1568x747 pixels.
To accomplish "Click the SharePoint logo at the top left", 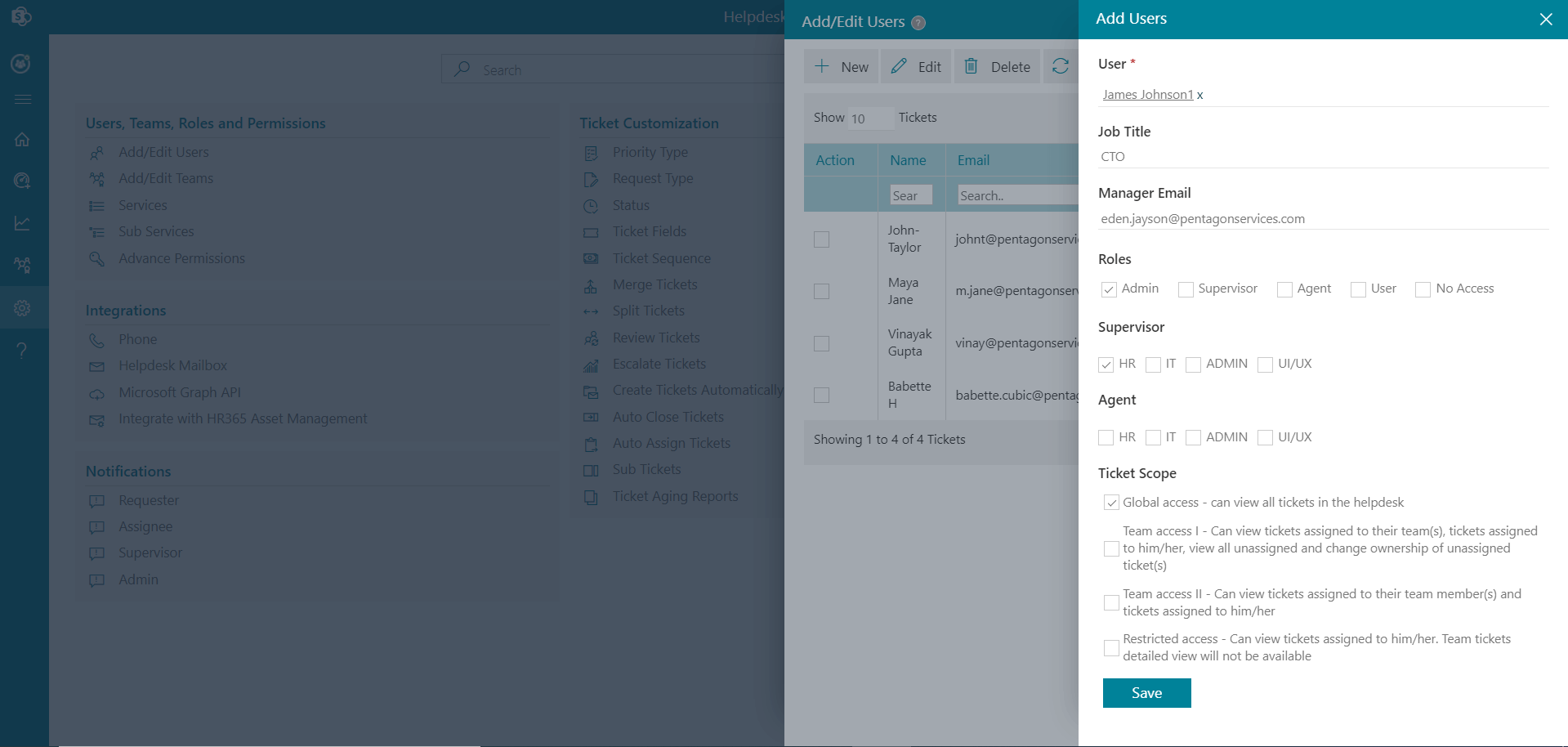I will click(22, 16).
